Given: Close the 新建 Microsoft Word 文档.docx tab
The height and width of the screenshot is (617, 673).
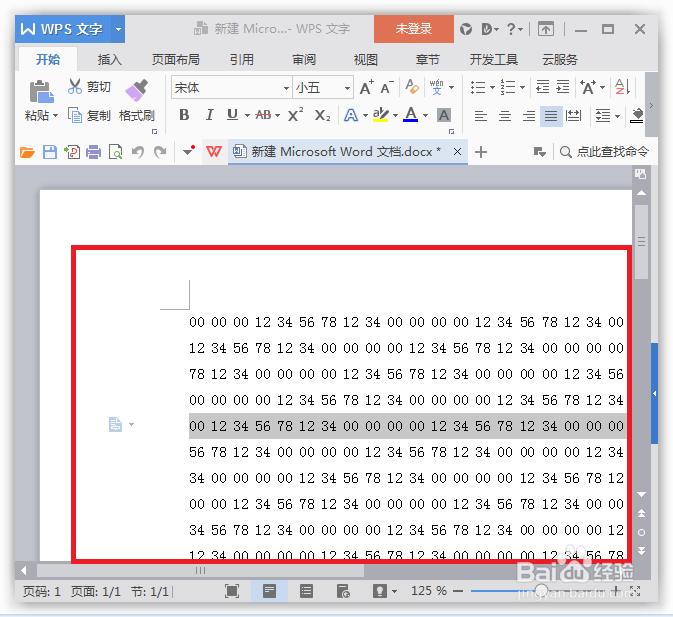Looking at the screenshot, I should tap(458, 151).
